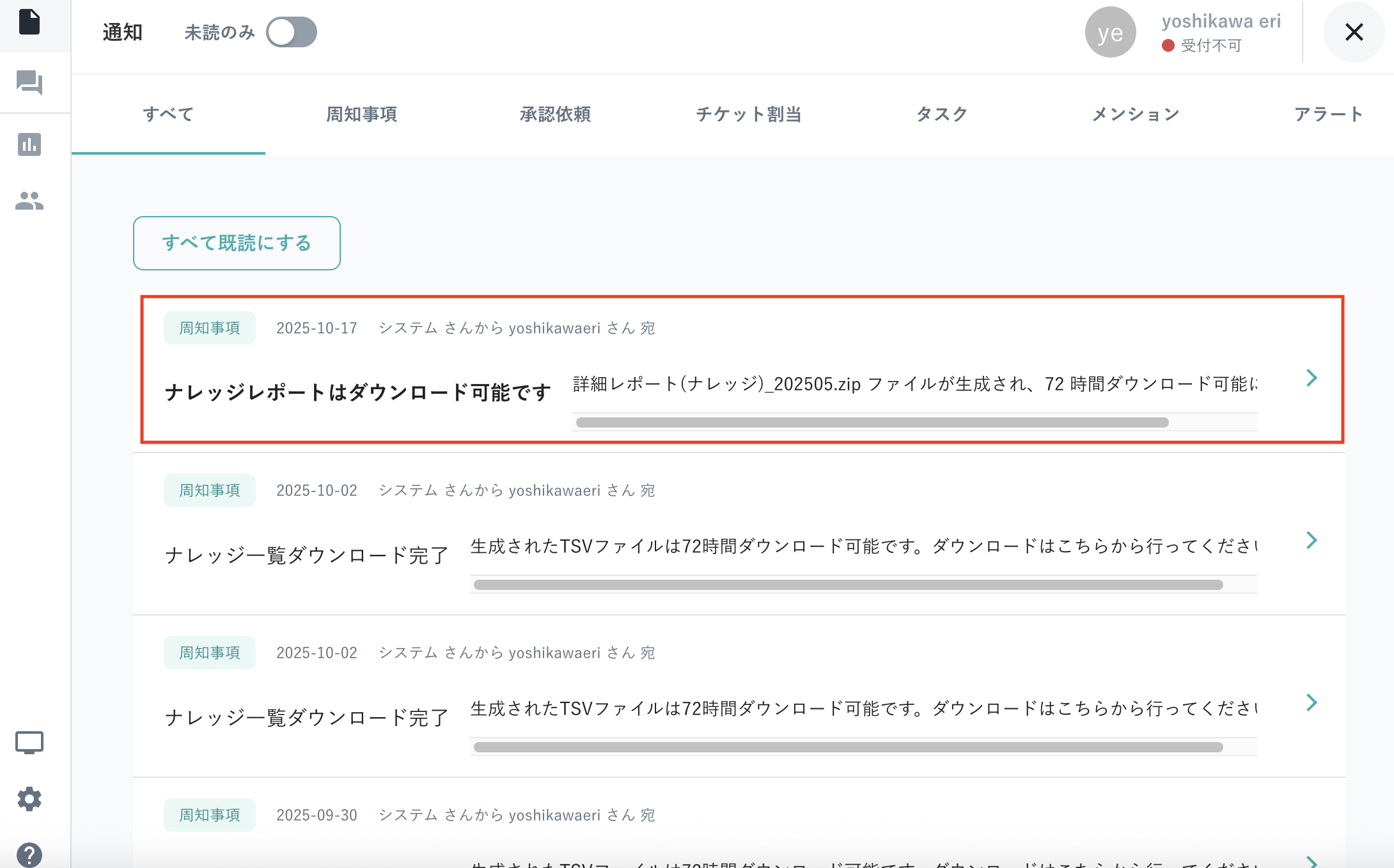Switch to the 周知事項 tab
1394x868 pixels.
[x=361, y=114]
